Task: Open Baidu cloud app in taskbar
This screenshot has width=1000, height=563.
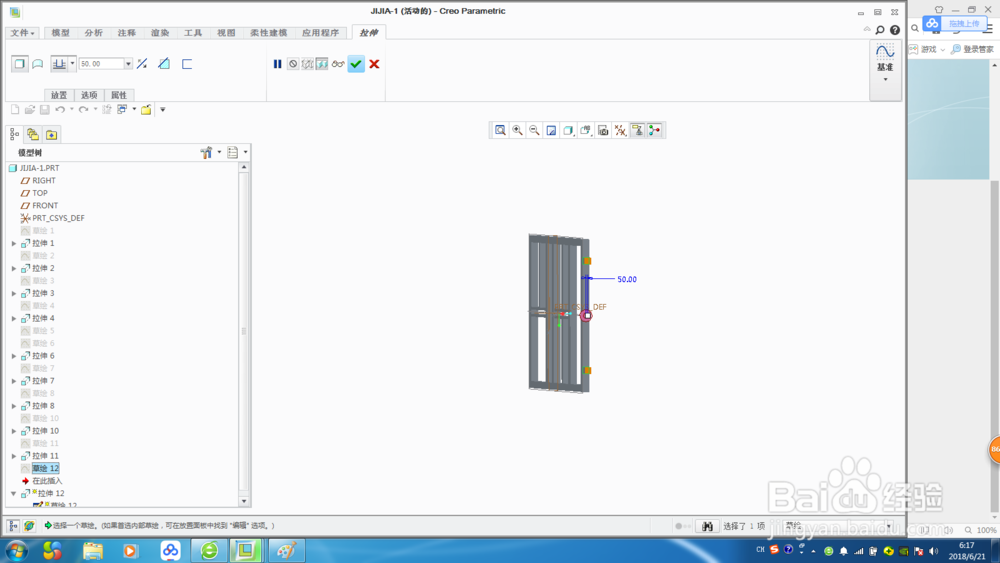Action: click(x=170, y=550)
